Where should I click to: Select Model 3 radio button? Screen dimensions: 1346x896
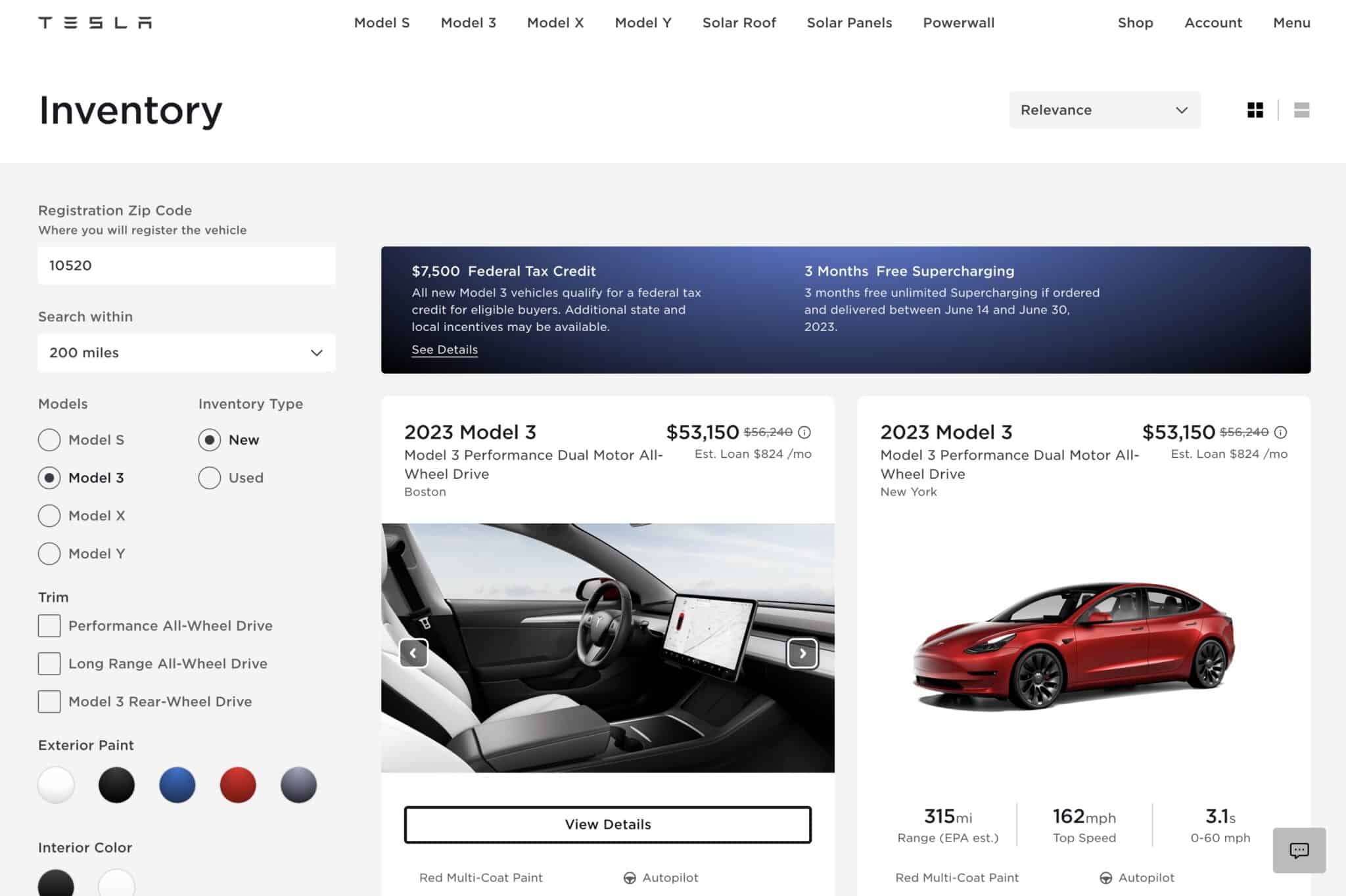(49, 478)
